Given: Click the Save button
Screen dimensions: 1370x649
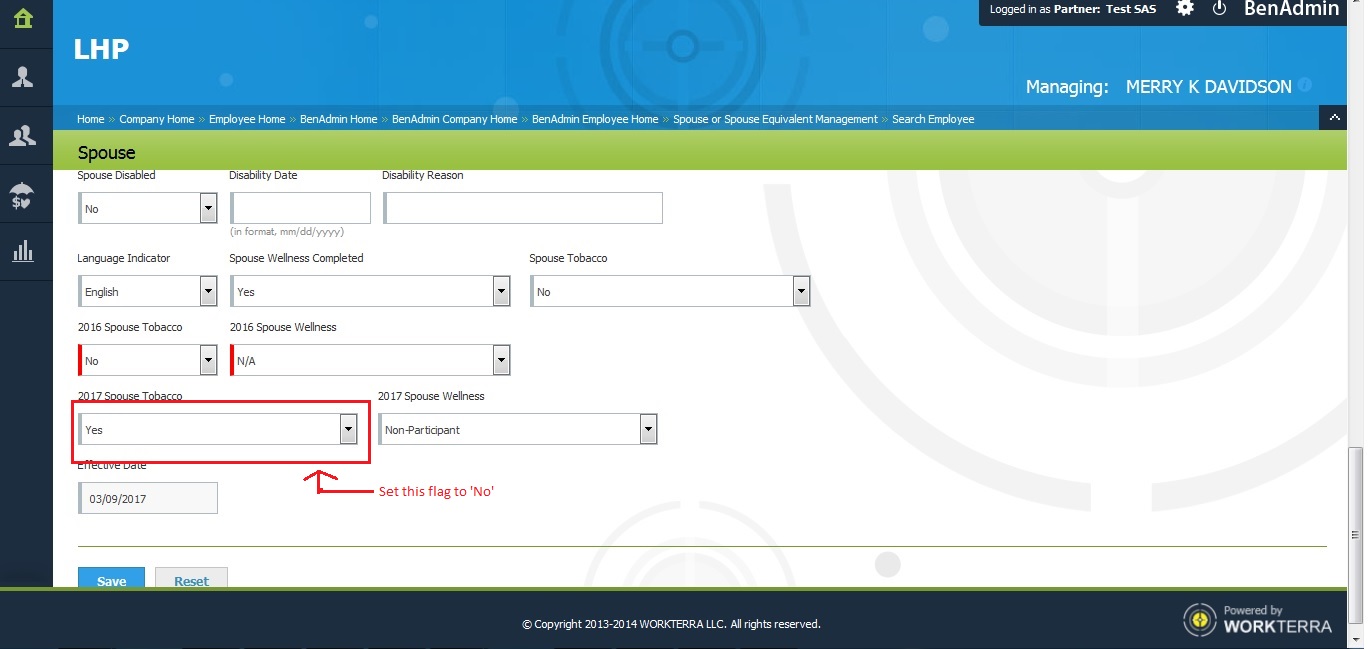Looking at the screenshot, I should click(111, 580).
